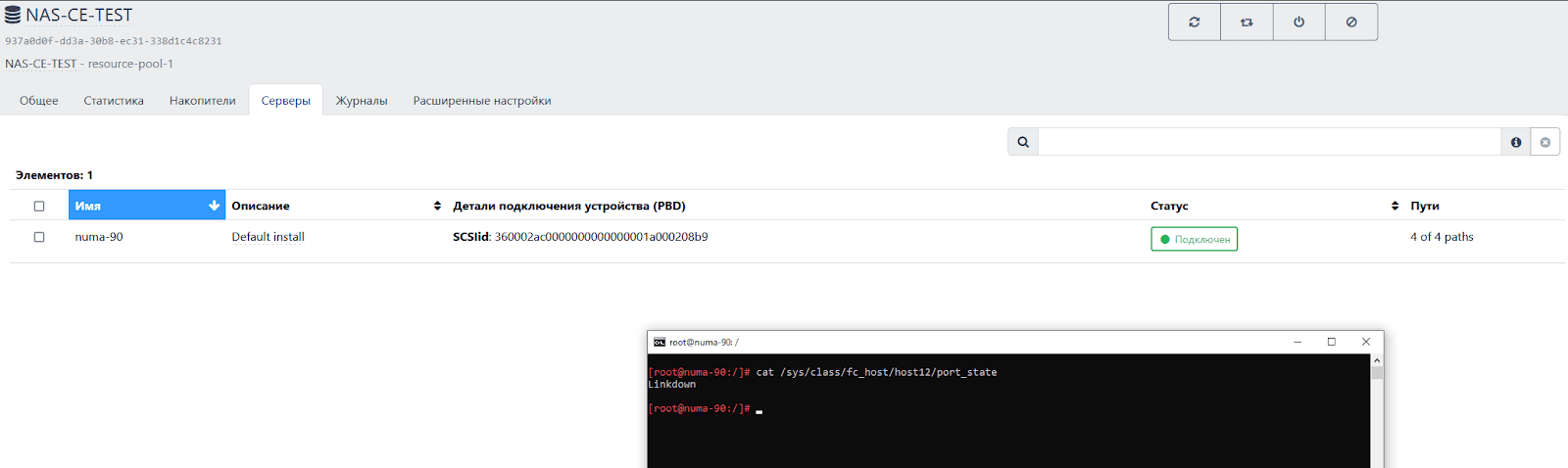Image resolution: width=1568 pixels, height=468 pixels.
Task: Click the Подключен status badge
Action: 1194,239
